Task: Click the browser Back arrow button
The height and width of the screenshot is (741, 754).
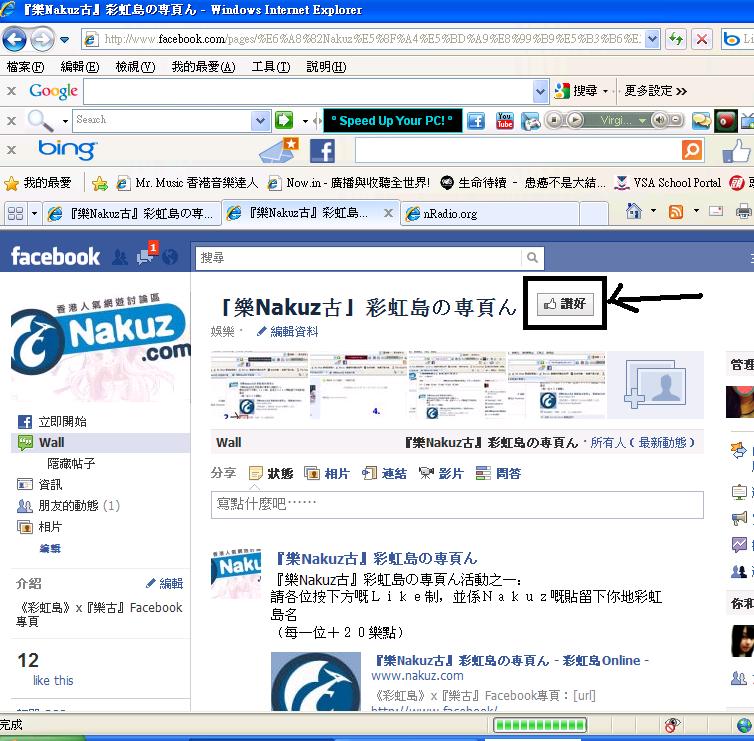Action: coord(14,39)
